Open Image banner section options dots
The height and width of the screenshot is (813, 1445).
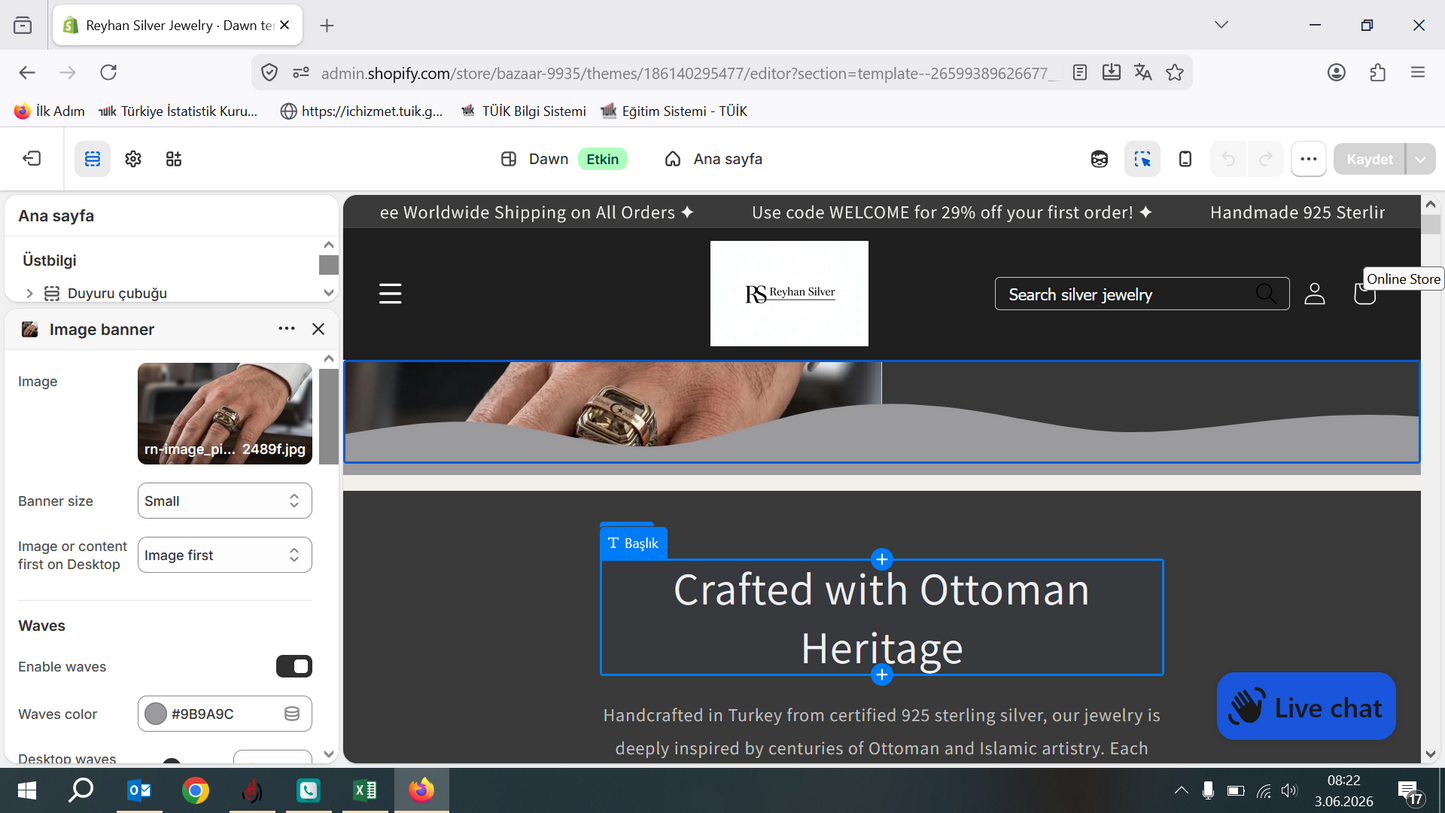(287, 329)
